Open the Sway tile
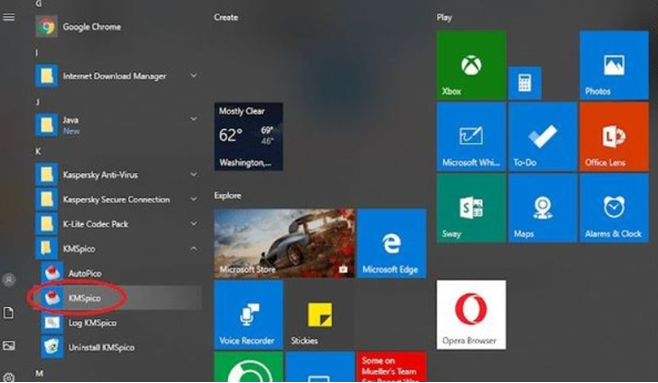The width and height of the screenshot is (658, 383). (471, 208)
